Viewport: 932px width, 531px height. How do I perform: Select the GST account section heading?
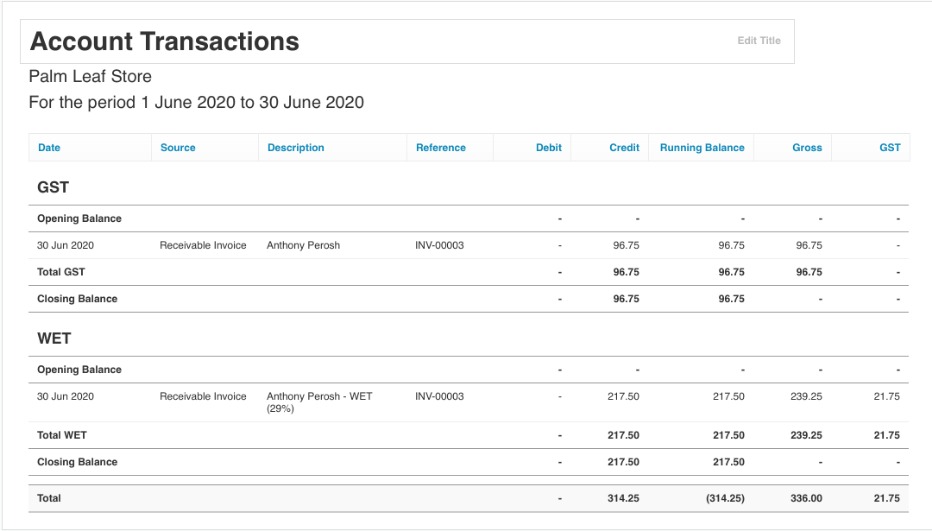tap(53, 188)
